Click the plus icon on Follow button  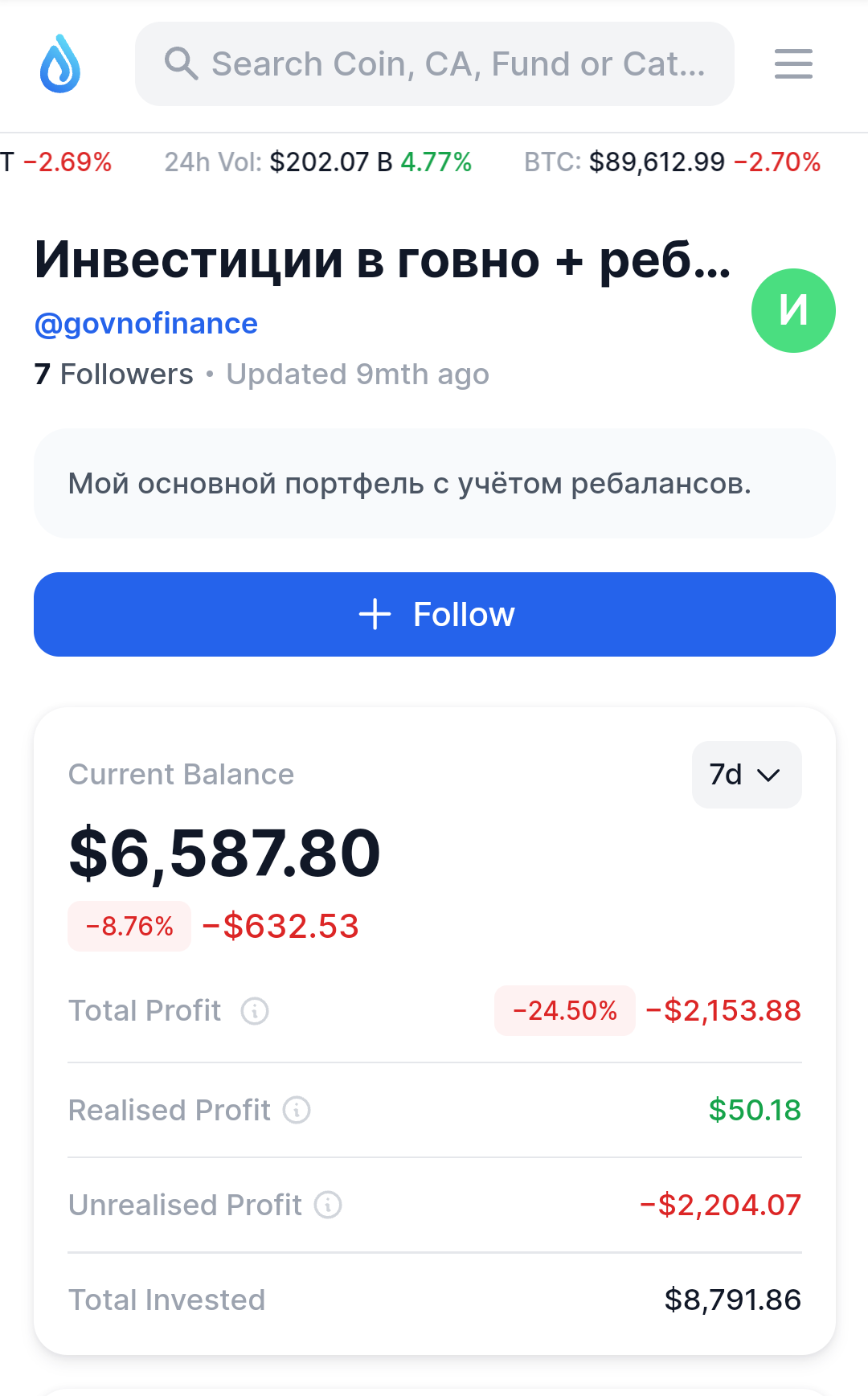[375, 614]
